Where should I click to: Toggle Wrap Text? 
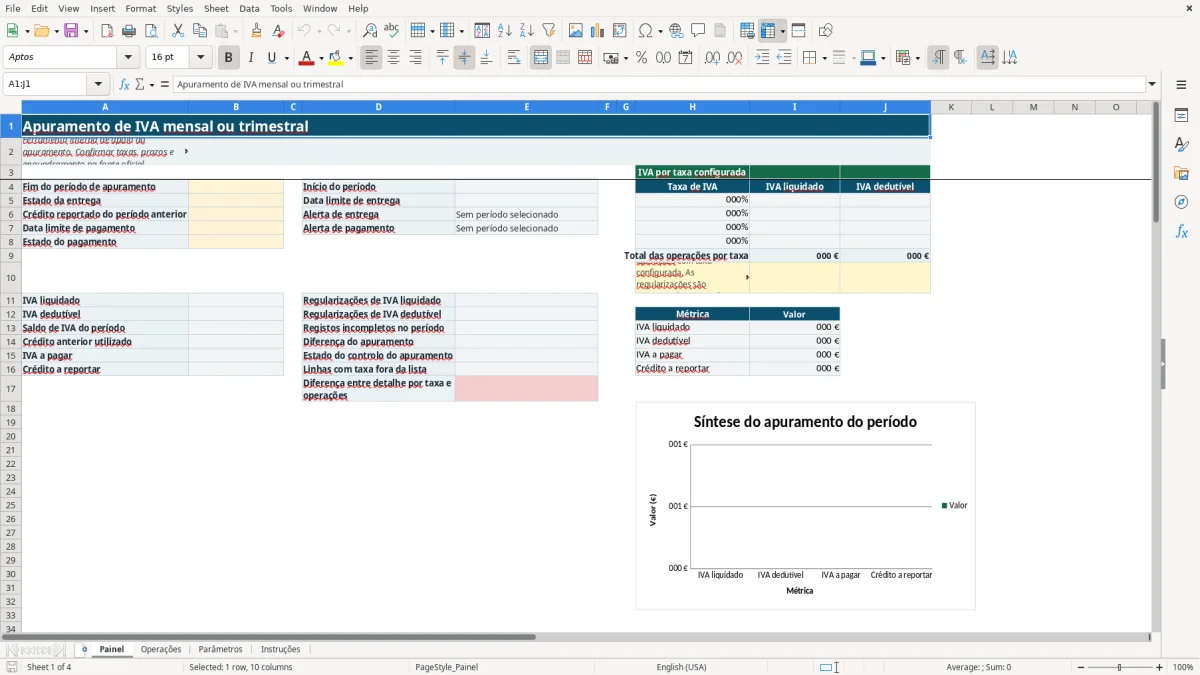pyautogui.click(x=514, y=58)
